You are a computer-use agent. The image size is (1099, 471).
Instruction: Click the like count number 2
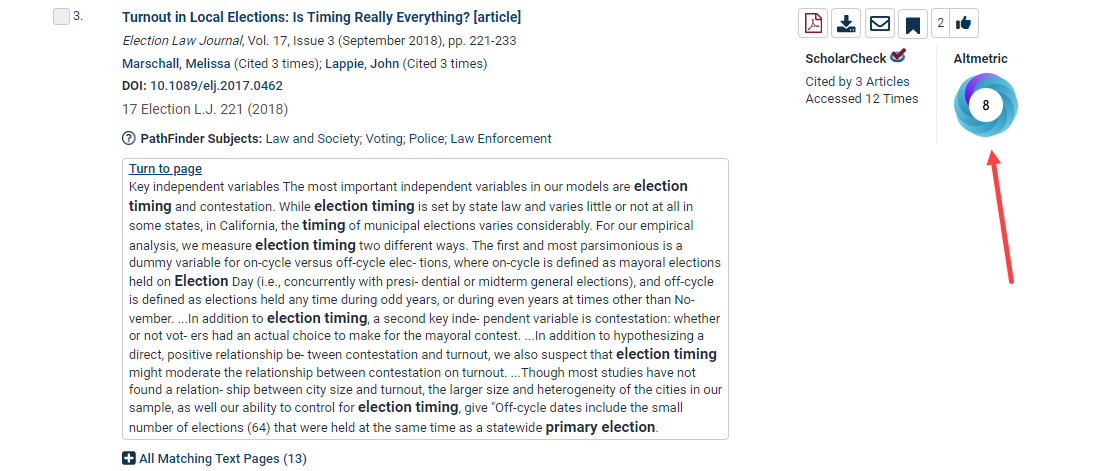941,22
